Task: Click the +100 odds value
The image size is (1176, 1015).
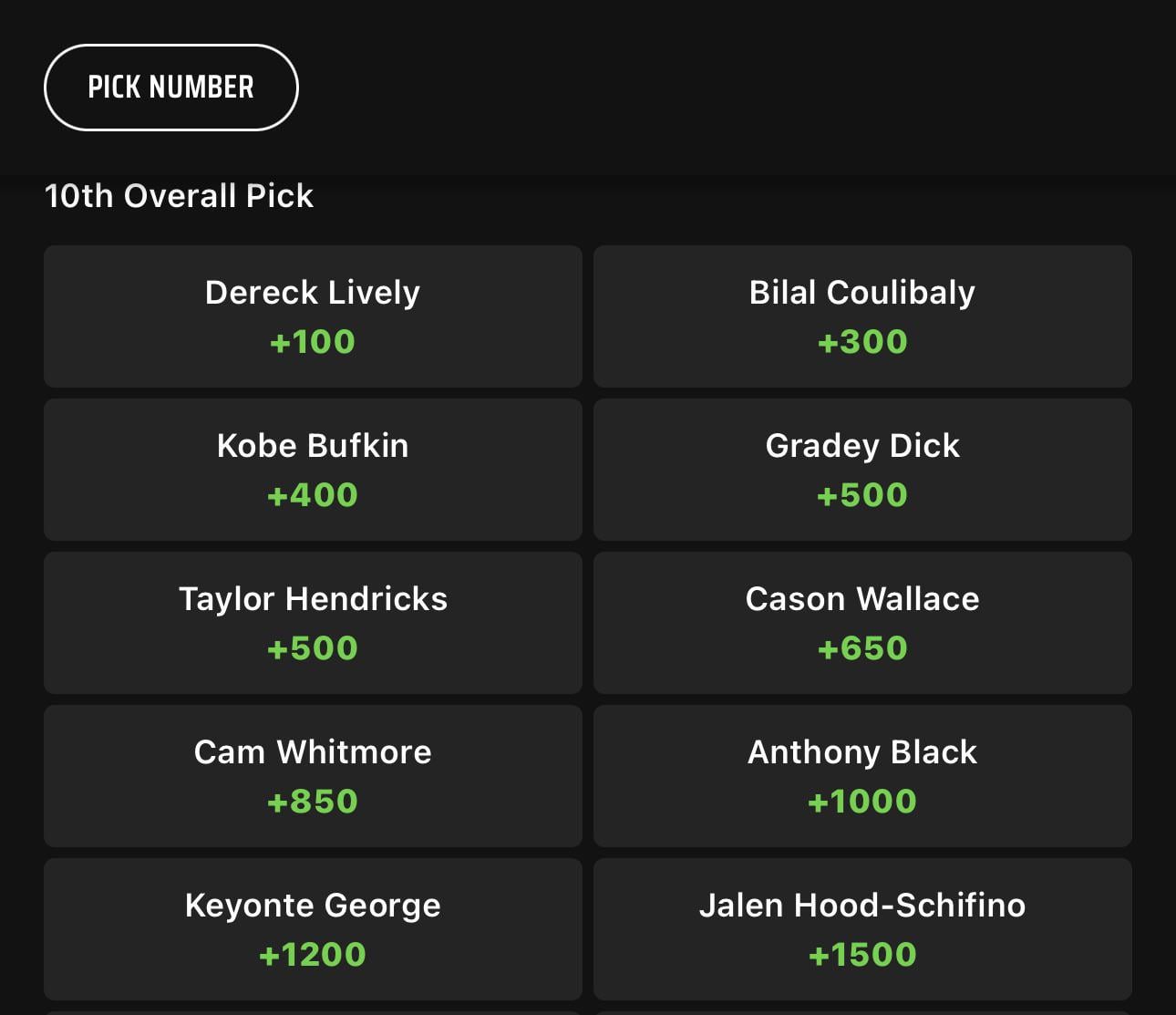Action: 313,342
